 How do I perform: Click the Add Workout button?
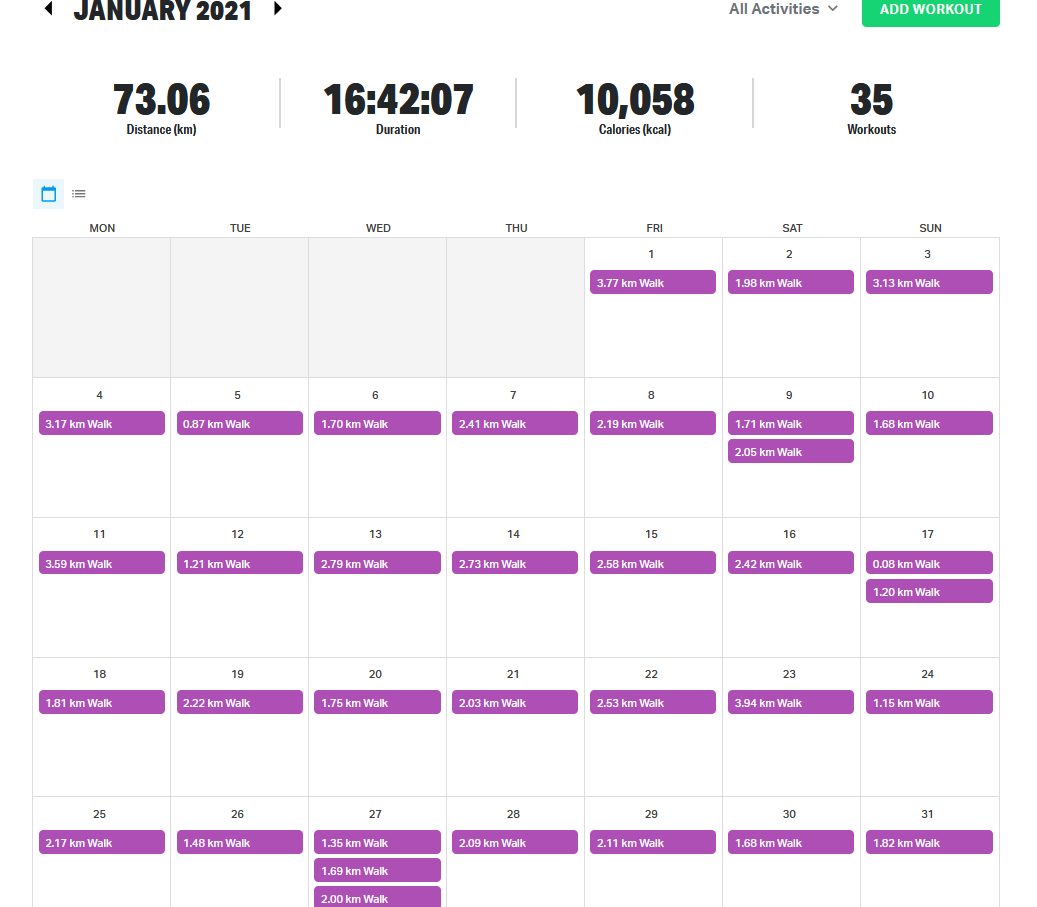(x=930, y=10)
